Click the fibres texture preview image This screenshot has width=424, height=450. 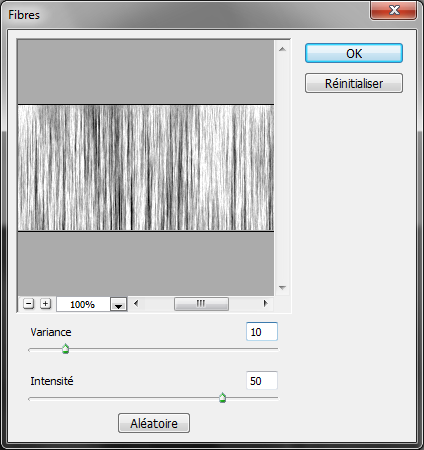point(146,168)
